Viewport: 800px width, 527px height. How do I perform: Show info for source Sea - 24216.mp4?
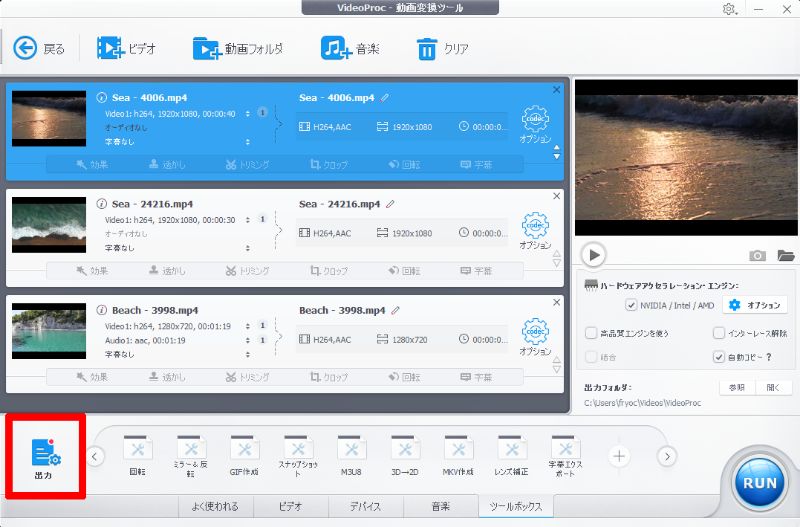tap(102, 204)
